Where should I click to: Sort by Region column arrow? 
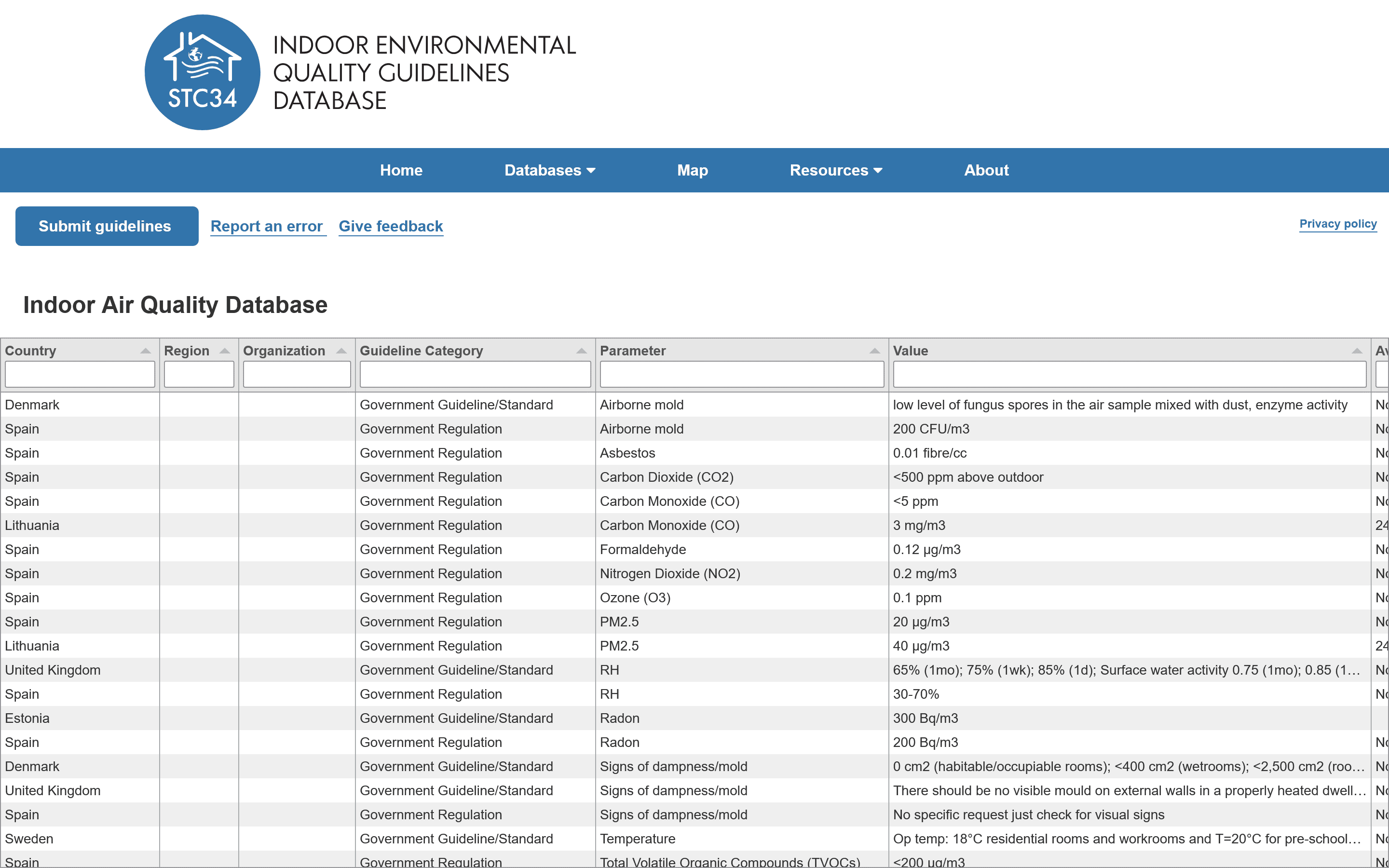(x=225, y=351)
